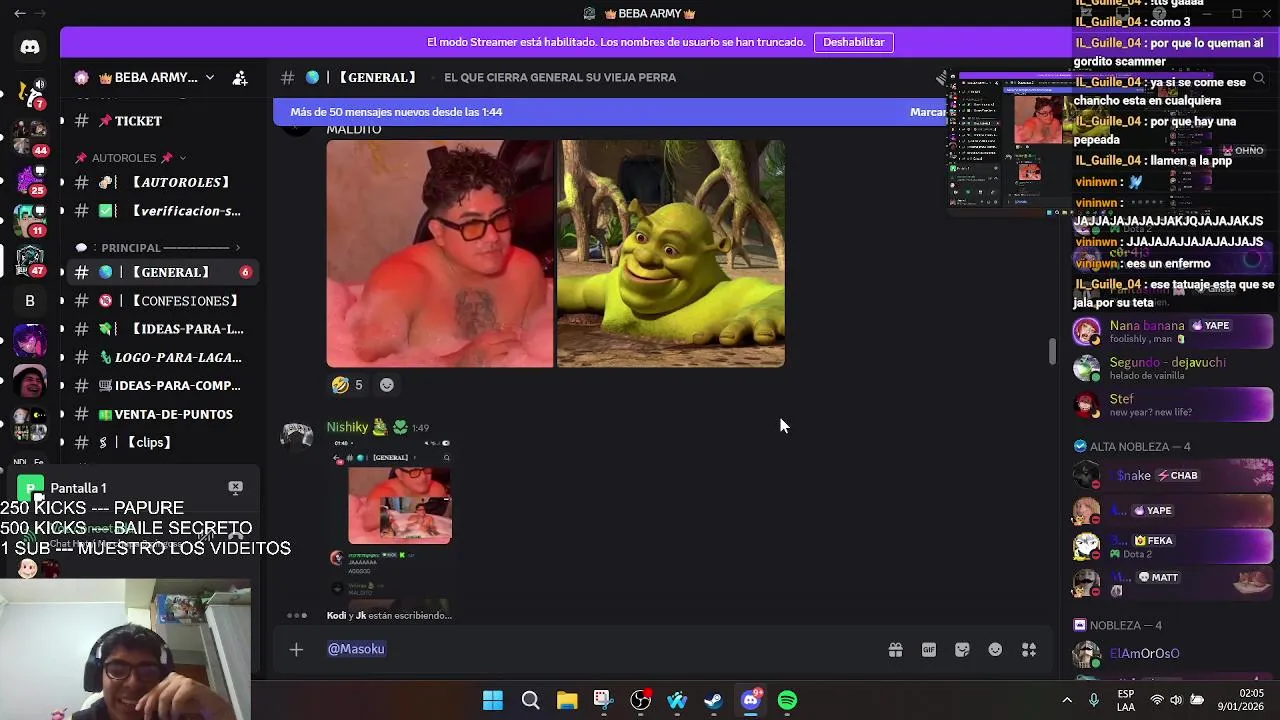Click Nishiky's username in chat

point(347,427)
